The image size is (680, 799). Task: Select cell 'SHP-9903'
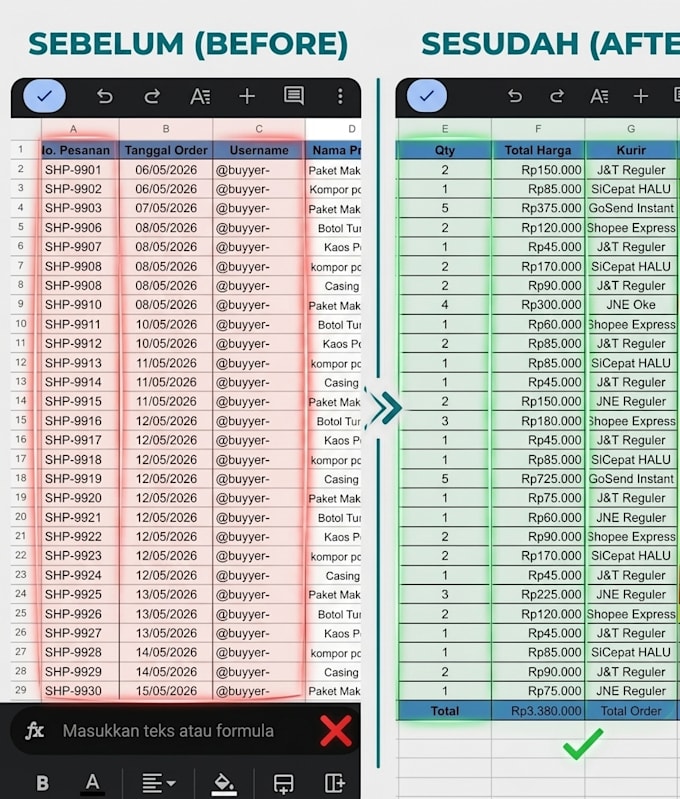coord(80,208)
